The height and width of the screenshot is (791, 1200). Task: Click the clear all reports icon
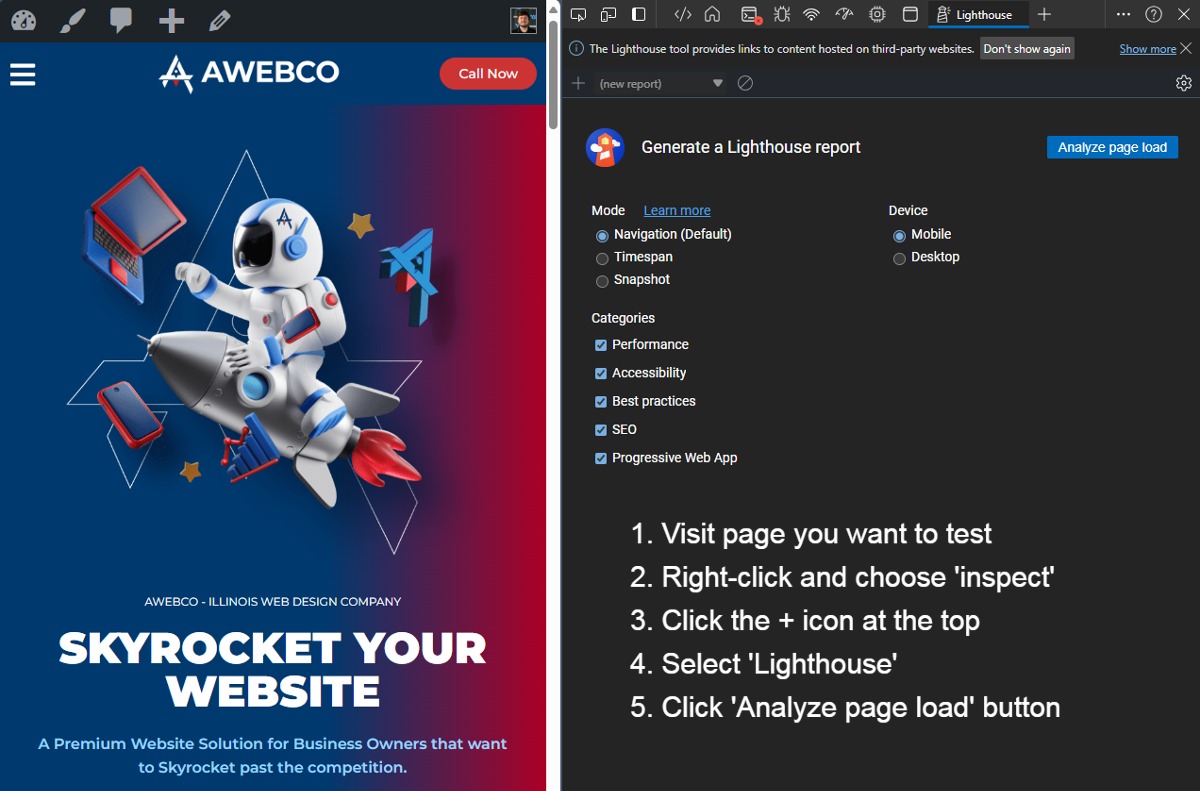745,83
